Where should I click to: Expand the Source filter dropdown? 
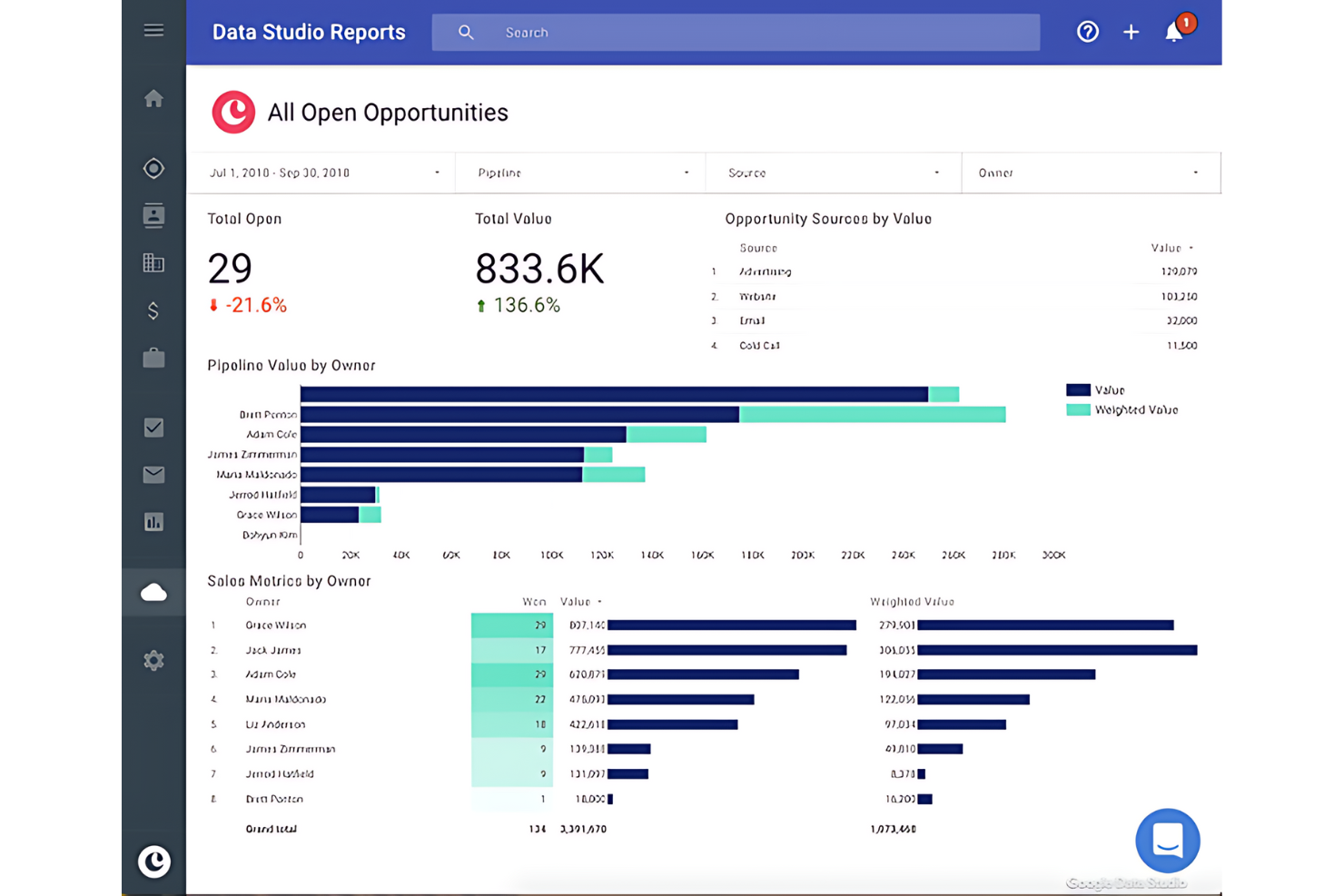click(834, 172)
